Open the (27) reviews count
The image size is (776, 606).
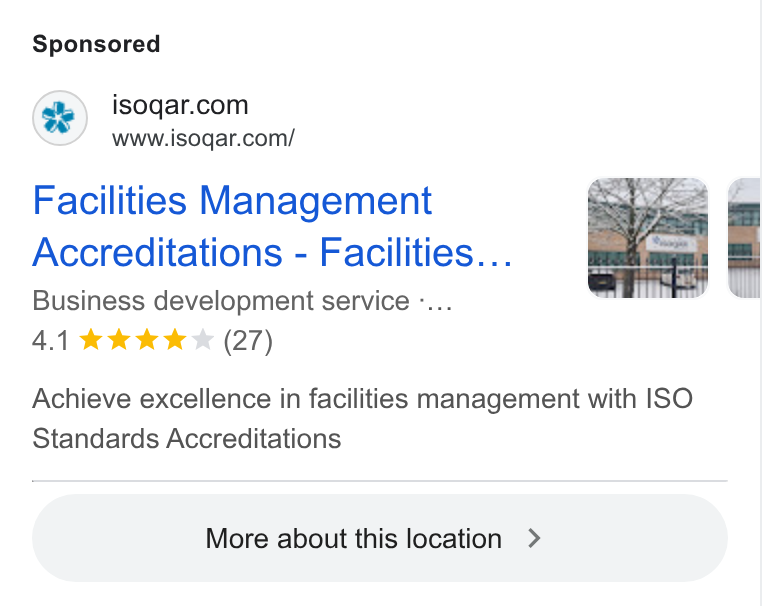pos(248,341)
